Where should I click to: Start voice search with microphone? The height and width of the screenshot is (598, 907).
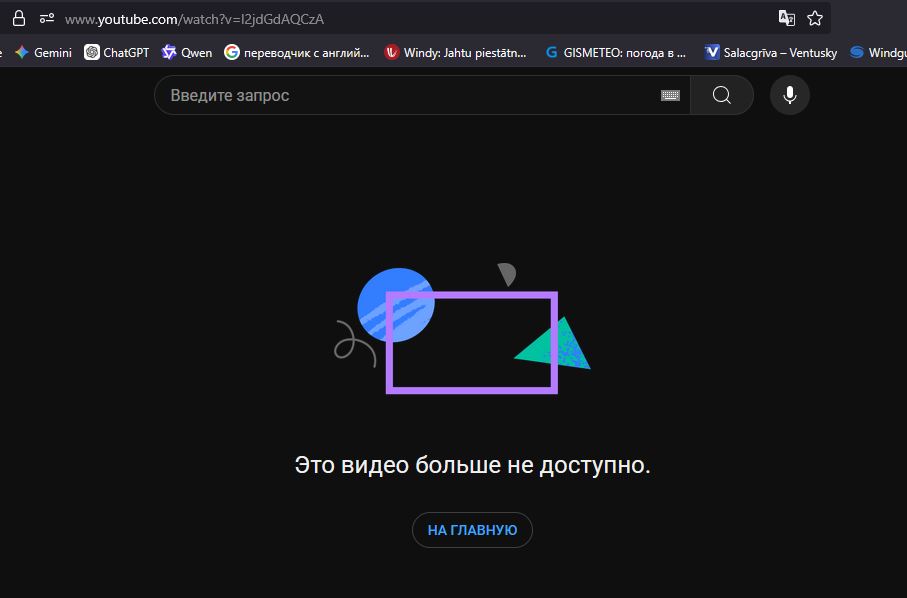tap(790, 95)
